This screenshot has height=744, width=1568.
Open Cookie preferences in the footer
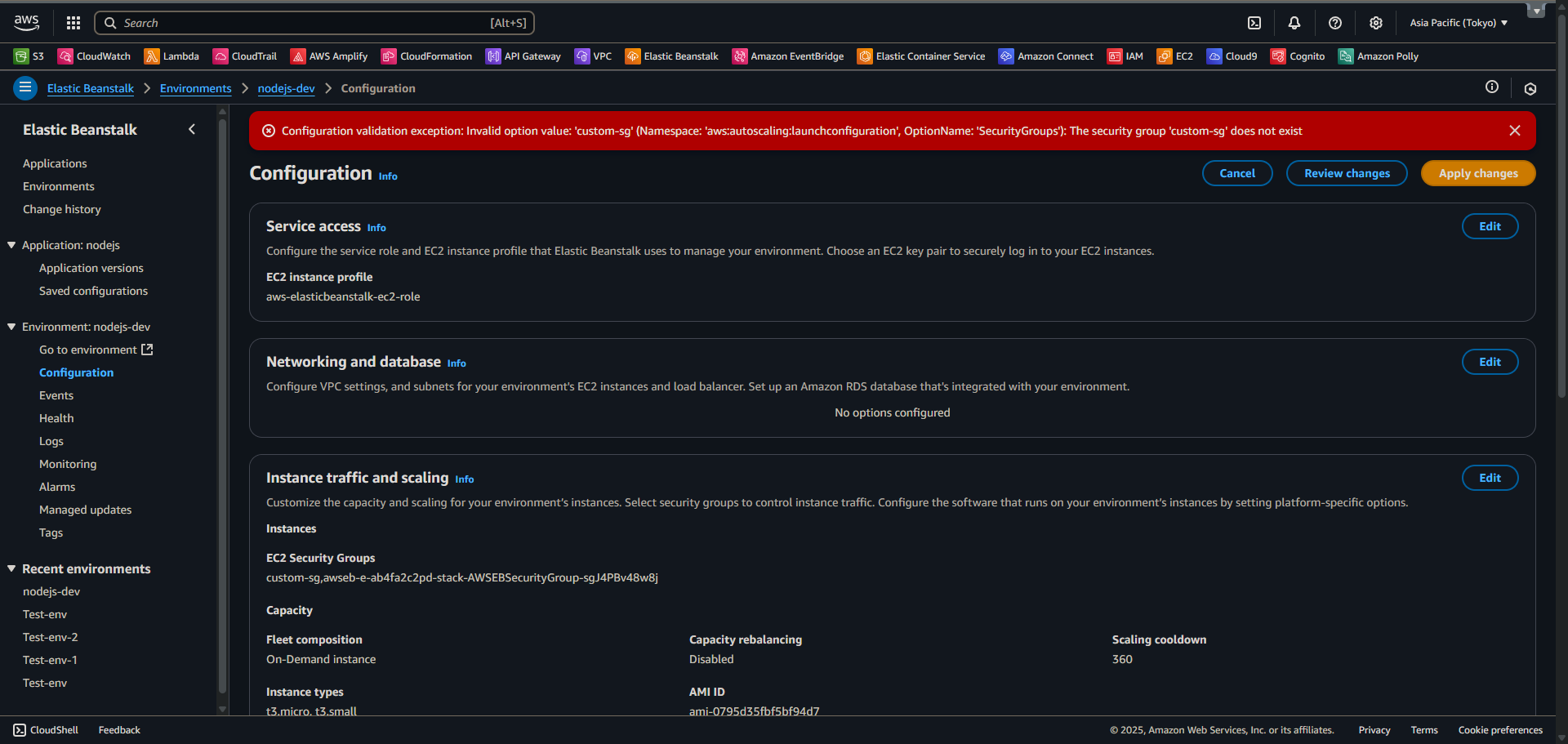point(1500,730)
